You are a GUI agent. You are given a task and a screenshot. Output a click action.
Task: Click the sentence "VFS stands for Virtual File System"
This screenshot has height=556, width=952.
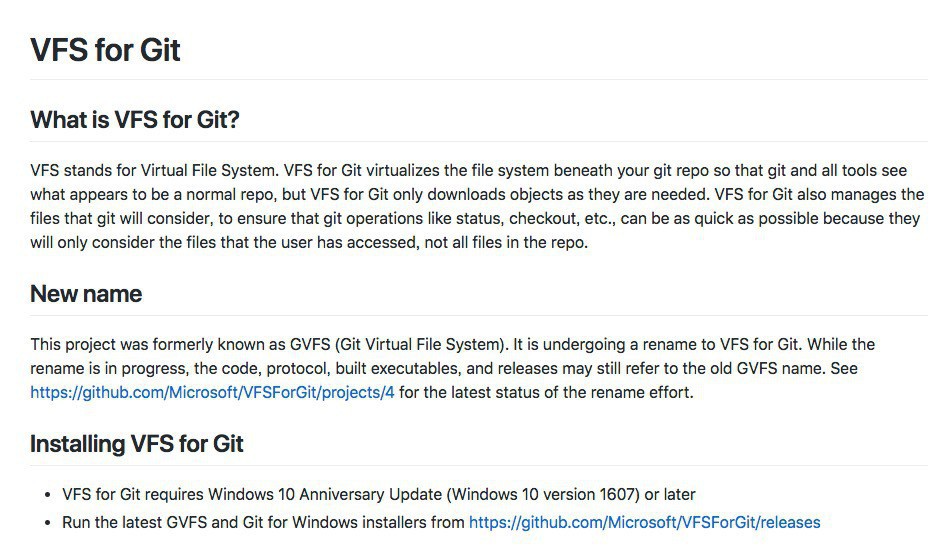point(150,170)
